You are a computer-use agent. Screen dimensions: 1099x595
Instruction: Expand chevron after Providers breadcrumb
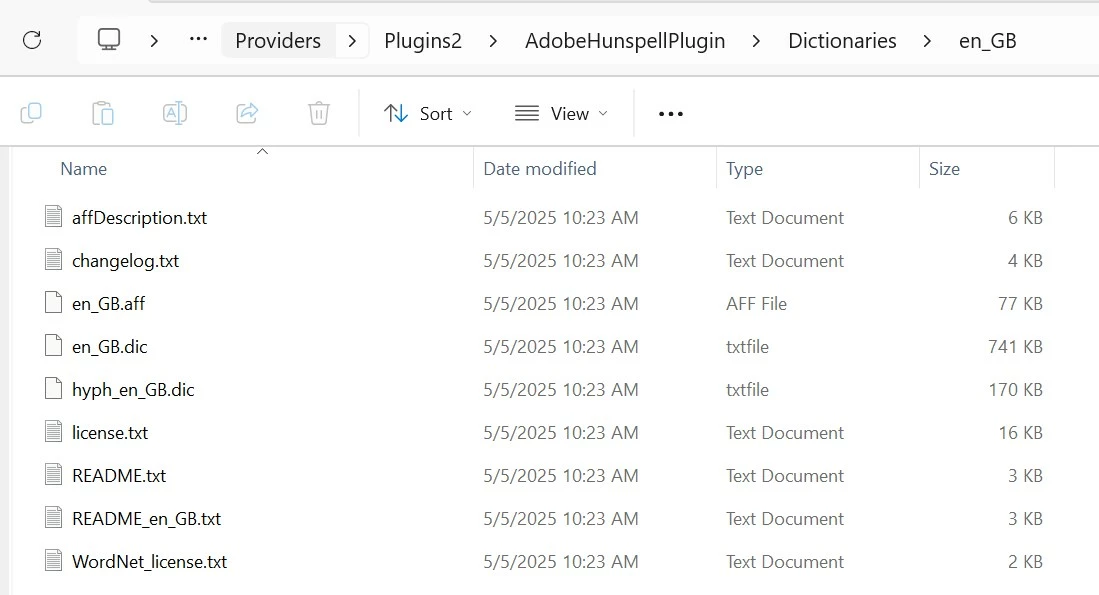[x=352, y=41]
